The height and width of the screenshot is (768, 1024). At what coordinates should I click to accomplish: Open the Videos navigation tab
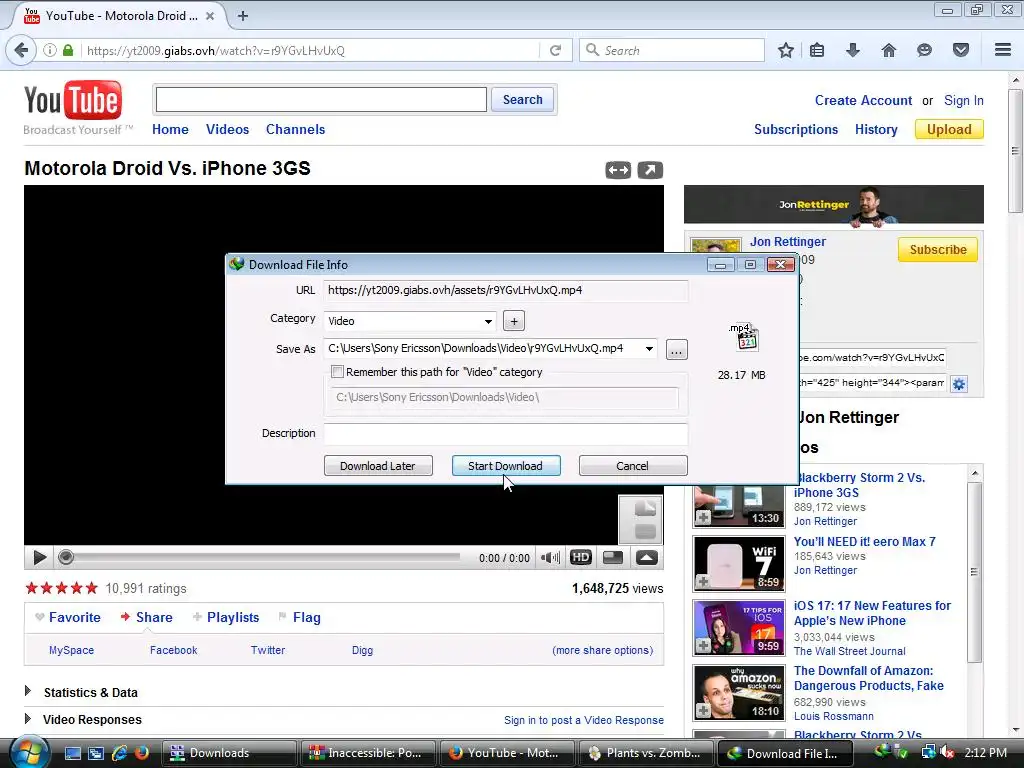click(x=227, y=129)
